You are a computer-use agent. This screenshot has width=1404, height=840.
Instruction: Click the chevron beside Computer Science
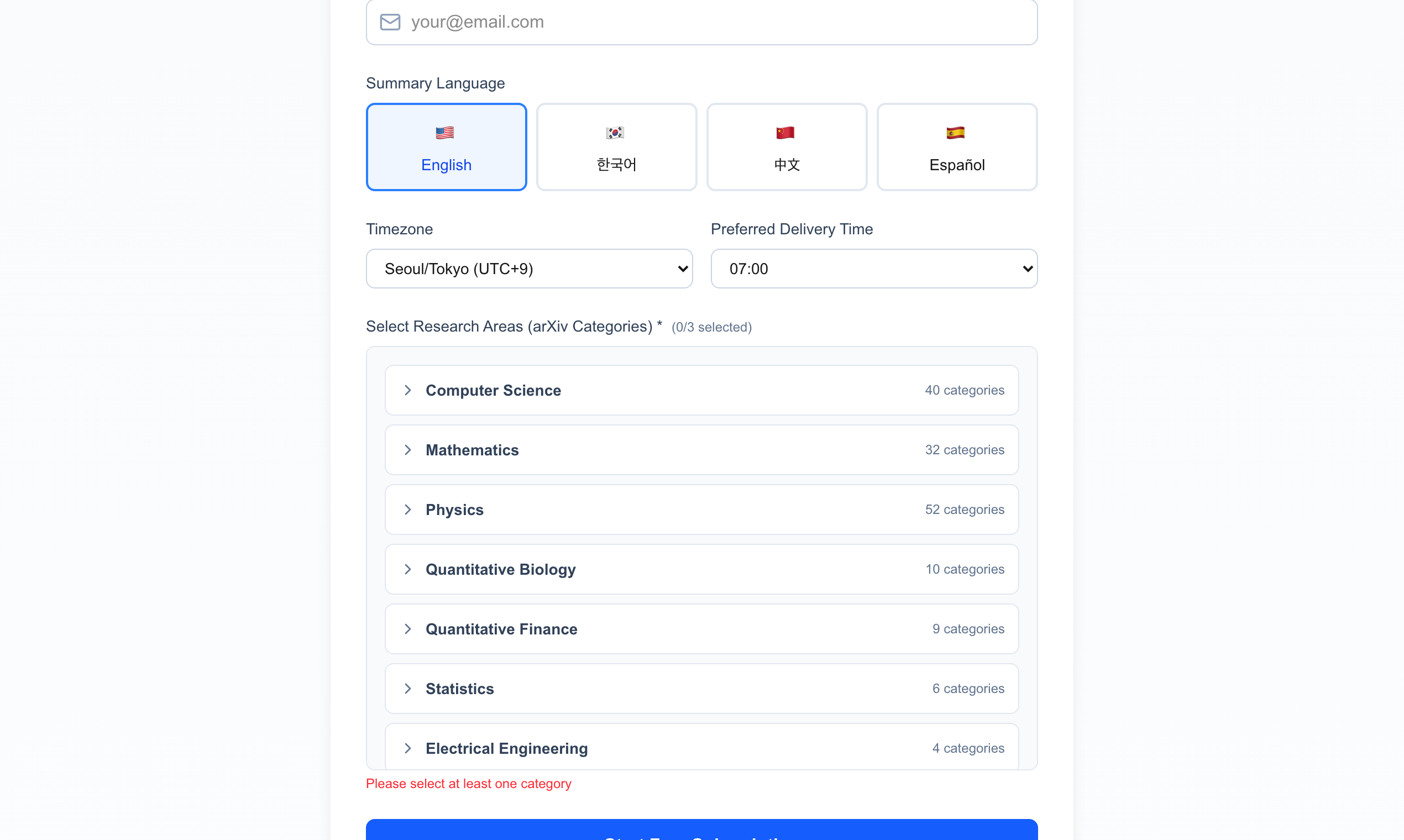[408, 390]
